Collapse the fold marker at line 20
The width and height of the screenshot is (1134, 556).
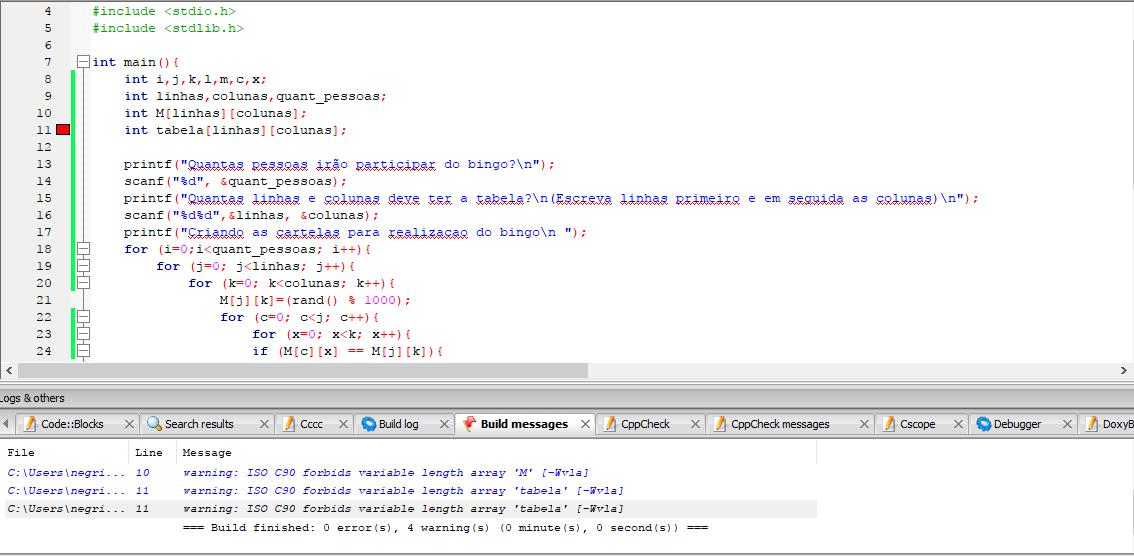point(83,283)
